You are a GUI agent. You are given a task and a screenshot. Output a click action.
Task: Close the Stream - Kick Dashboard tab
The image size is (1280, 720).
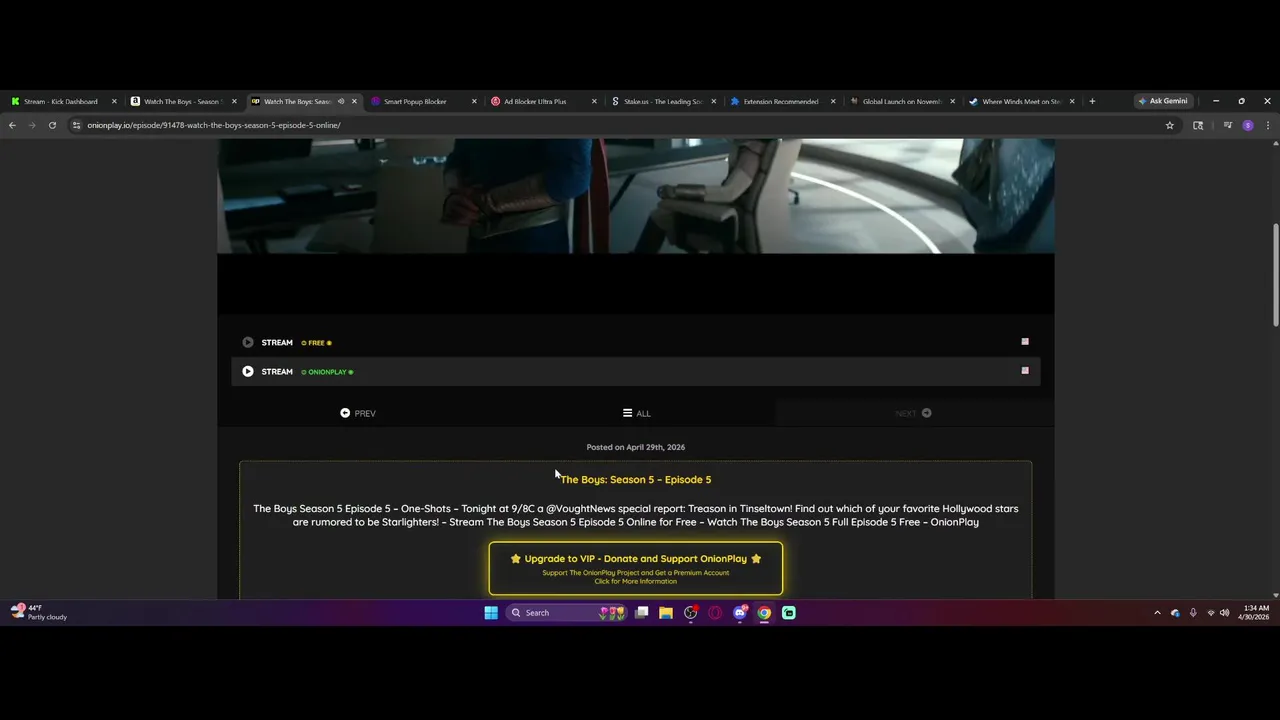coord(114,101)
